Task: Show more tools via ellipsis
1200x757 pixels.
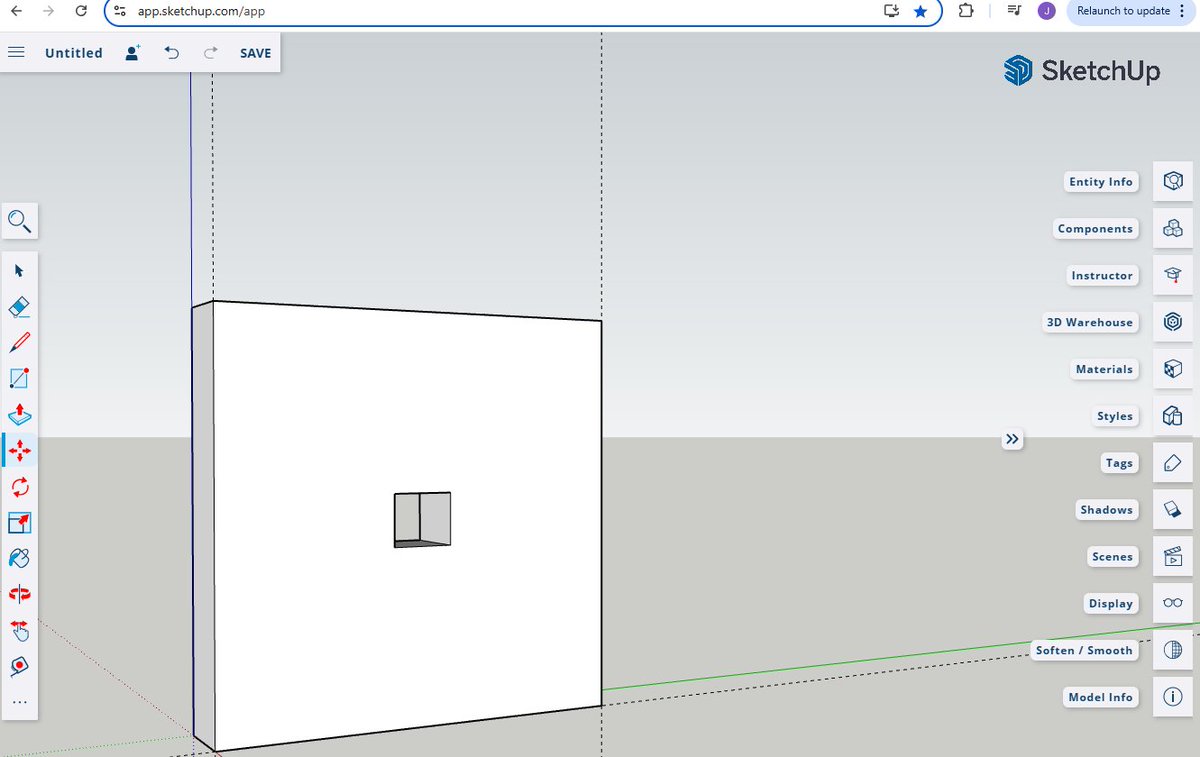Action: (x=20, y=702)
